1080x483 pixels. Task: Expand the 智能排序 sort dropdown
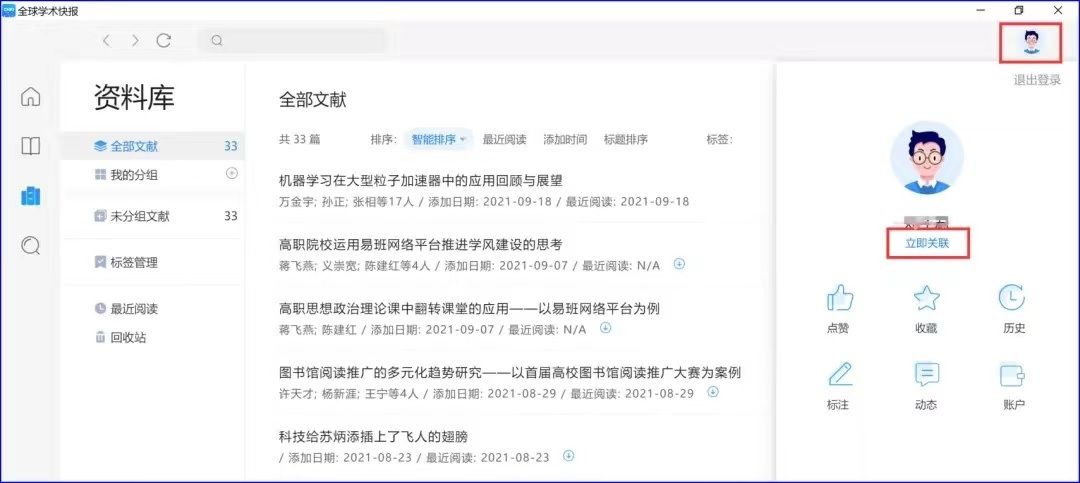(439, 139)
